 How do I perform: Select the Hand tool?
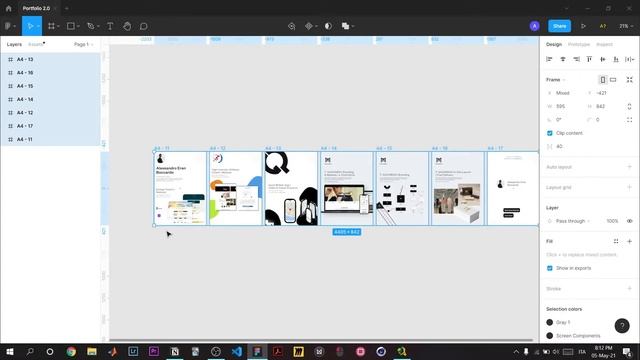pyautogui.click(x=127, y=26)
